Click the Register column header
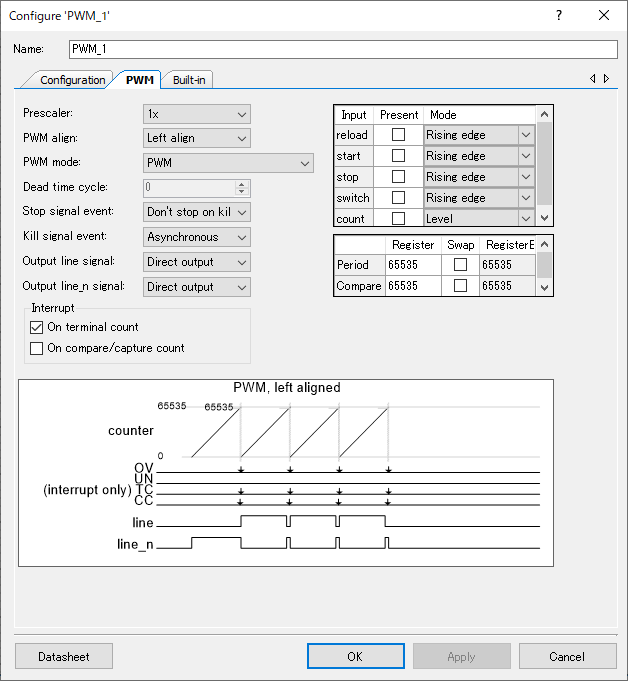 413,245
